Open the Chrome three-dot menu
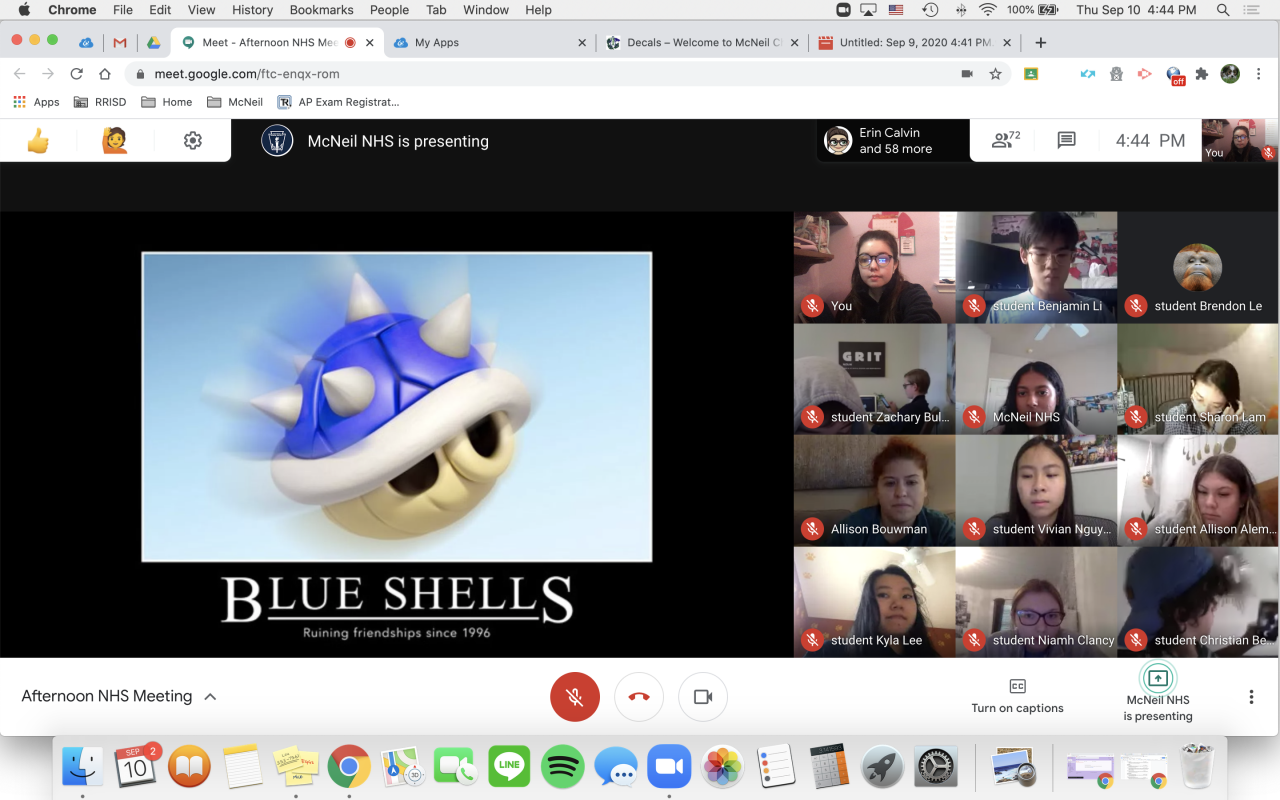The width and height of the screenshot is (1280, 800). coord(1259,74)
